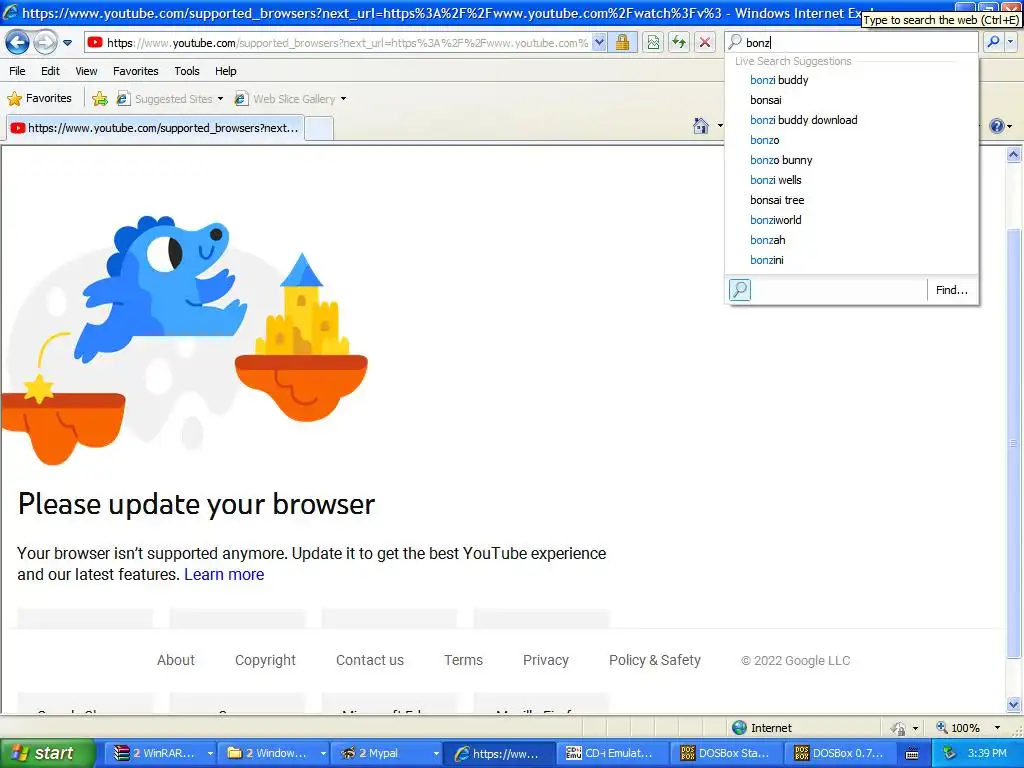Click the Protected Mode status icon
Screen dimensions: 1024x768
[x=899, y=728]
